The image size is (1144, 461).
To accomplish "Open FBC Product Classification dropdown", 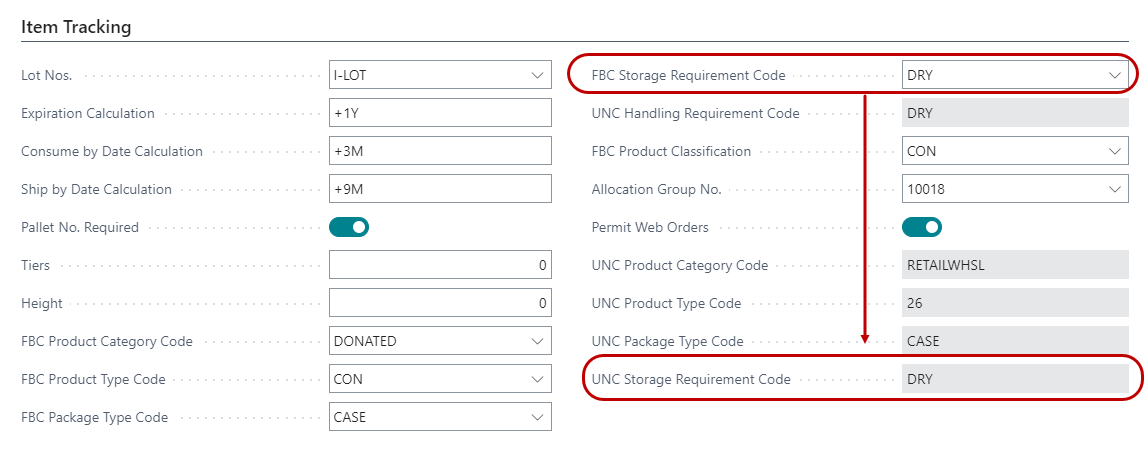I will coord(1115,151).
